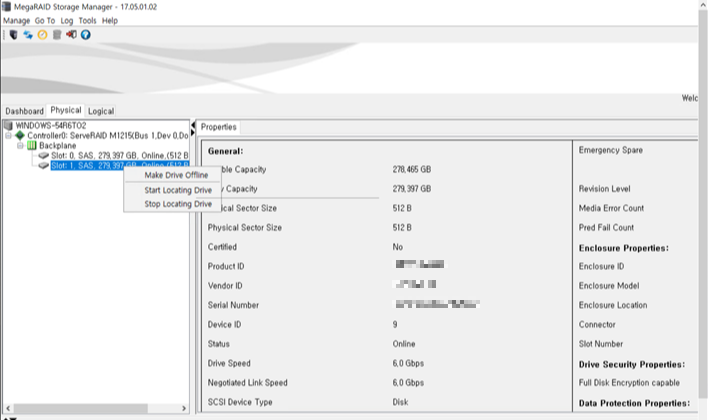Select the highlighted Slot: 1 SAS drive
This screenshot has width=708, height=420.
click(120, 166)
